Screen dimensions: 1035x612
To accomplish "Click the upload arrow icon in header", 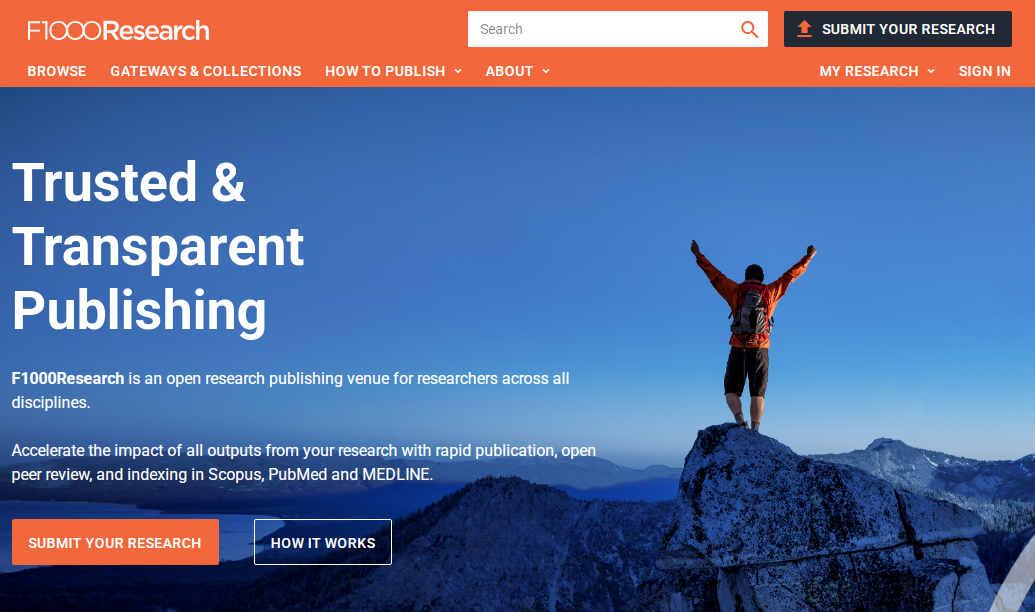I will [x=804, y=29].
